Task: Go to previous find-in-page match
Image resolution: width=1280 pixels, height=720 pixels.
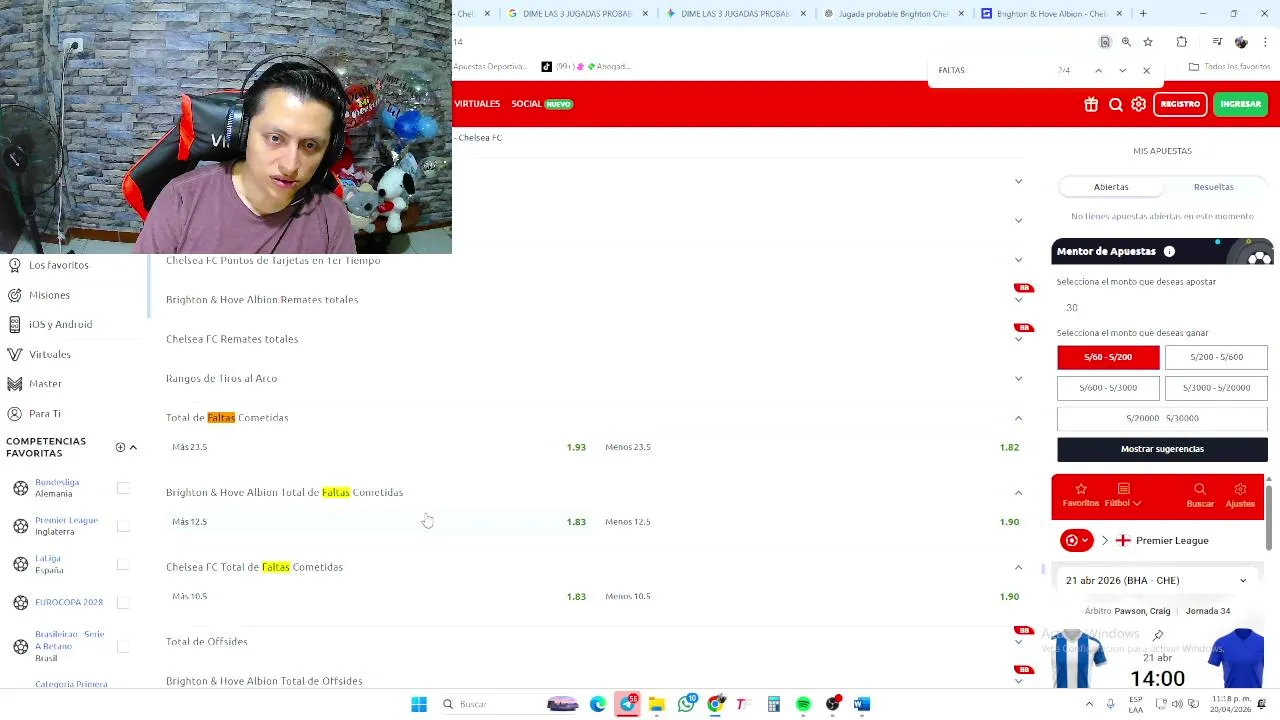Action: [x=1098, y=70]
